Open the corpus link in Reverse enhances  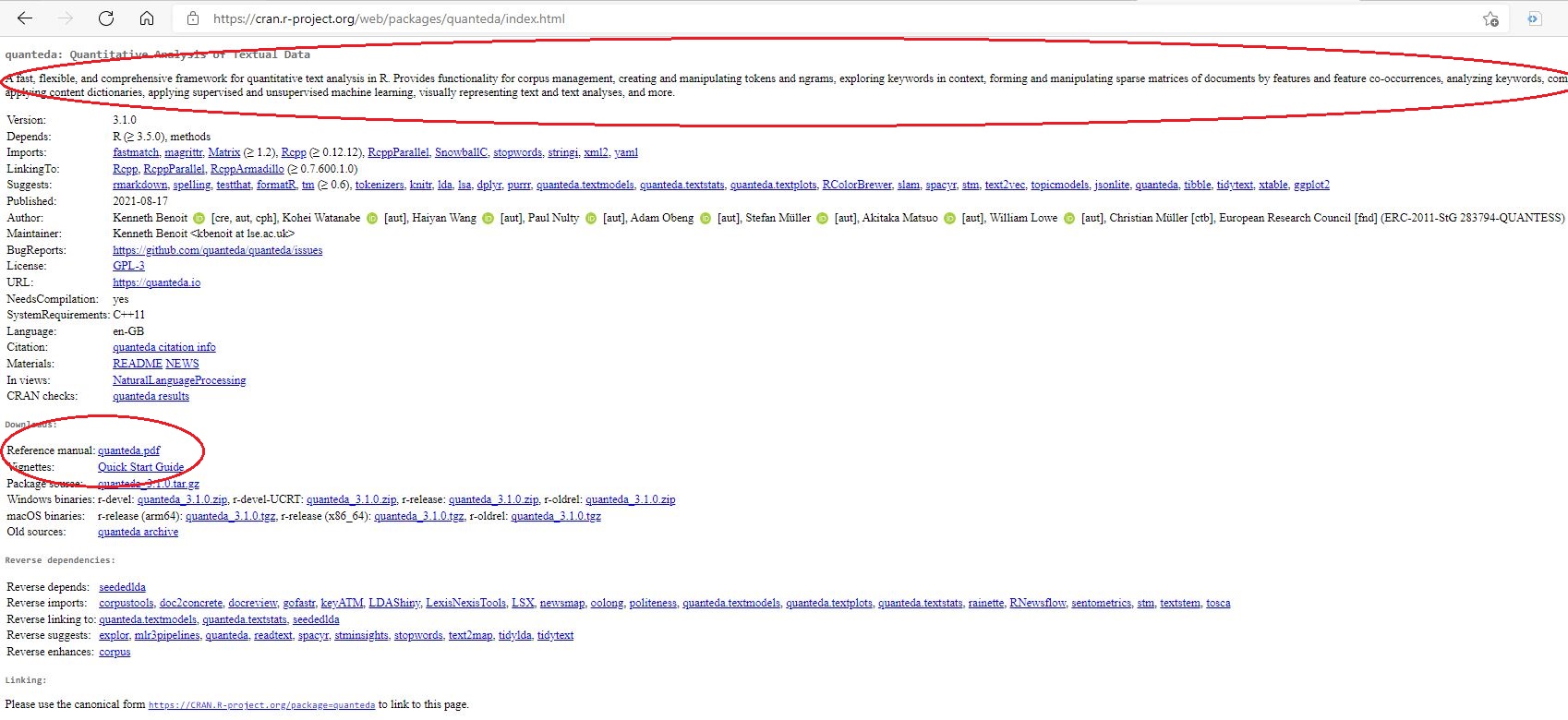click(115, 652)
